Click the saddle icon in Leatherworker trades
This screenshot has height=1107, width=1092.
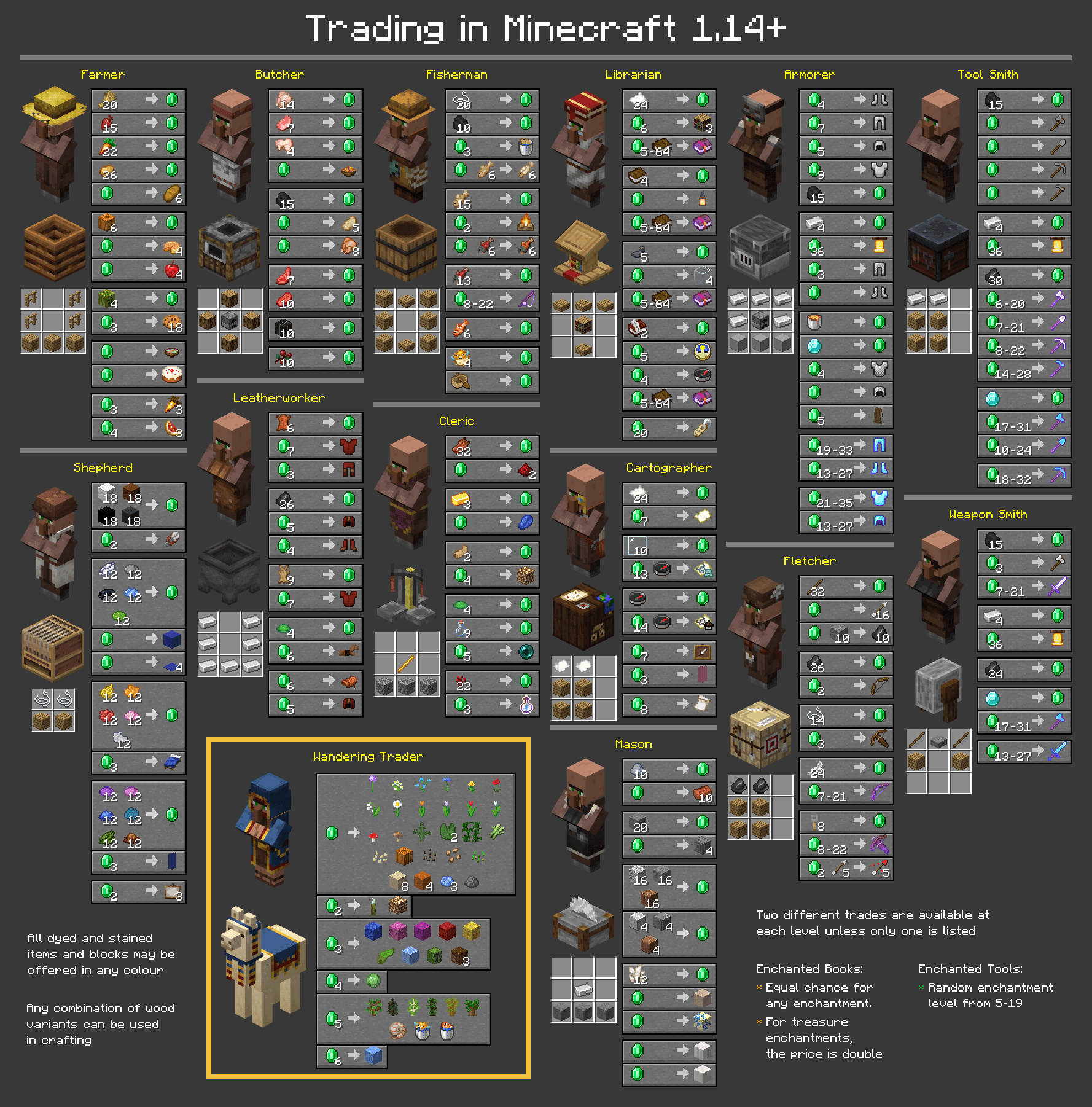349,681
